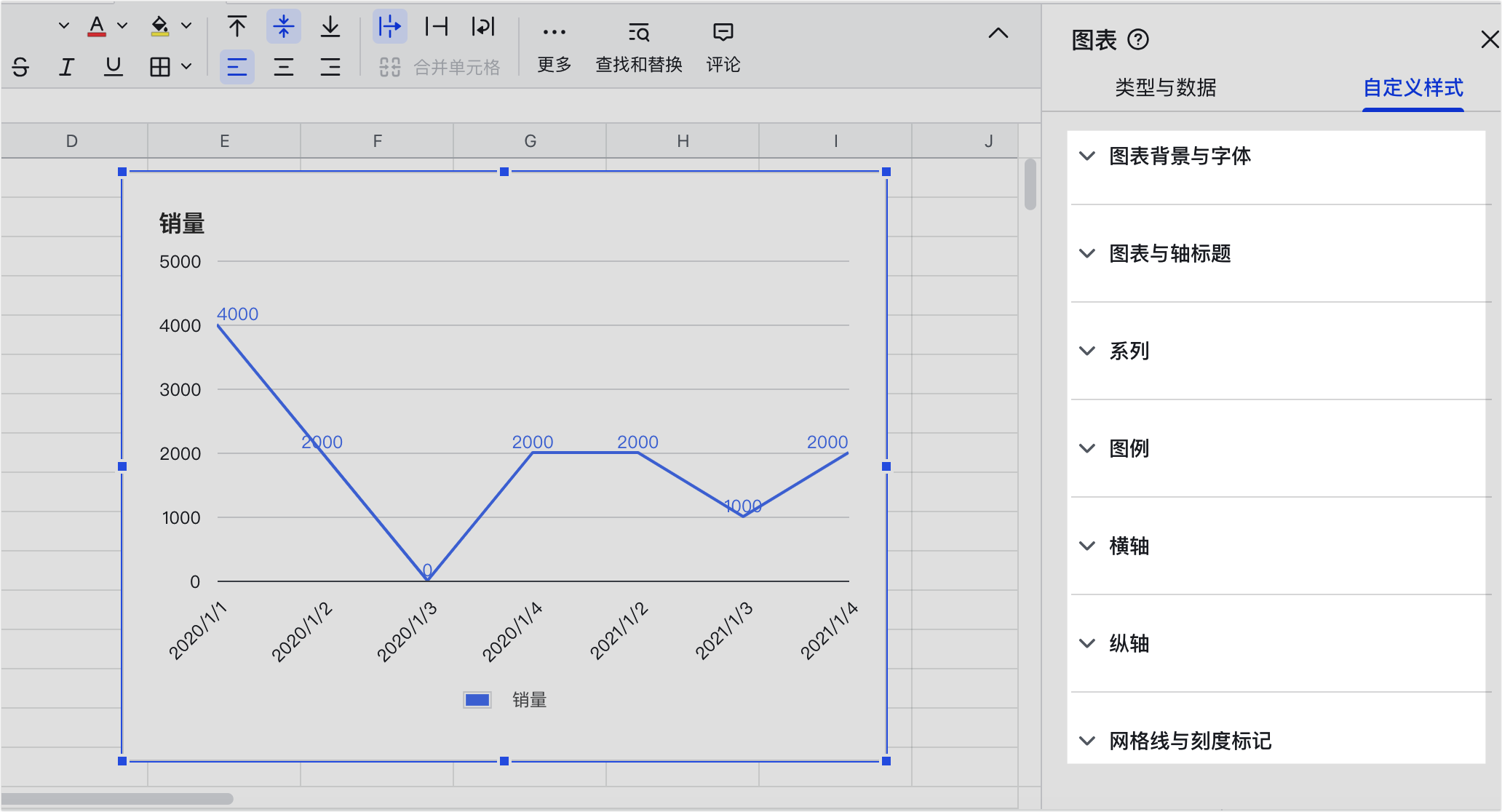Toggle left text alignment
This screenshot has width=1502, height=812.
237,67
